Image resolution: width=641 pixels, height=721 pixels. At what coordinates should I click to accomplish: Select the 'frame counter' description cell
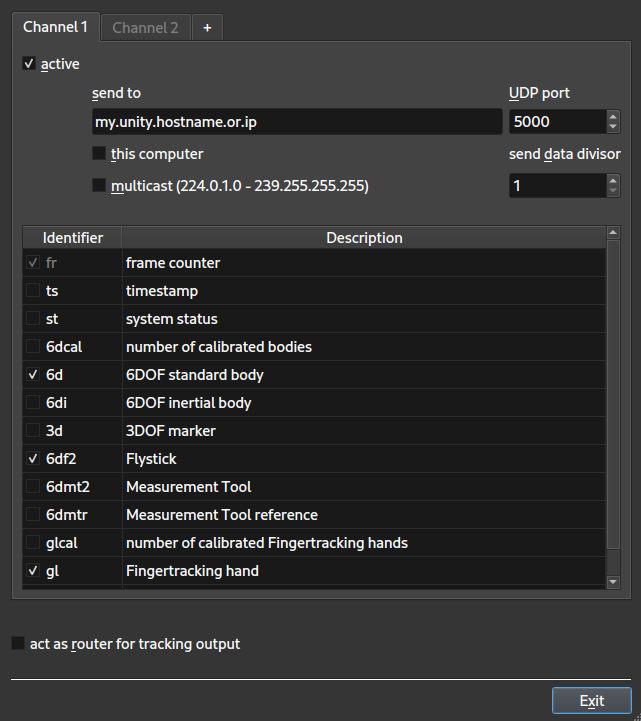pyautogui.click(x=364, y=263)
